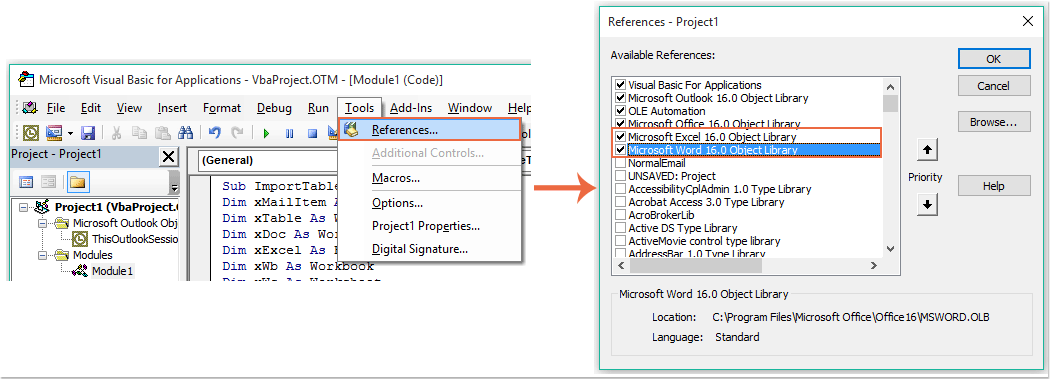Image resolution: width=1050 pixels, height=379 pixels.
Task: Collapse the Project1 (VbaProject) tree node
Action: pyautogui.click(x=23, y=207)
